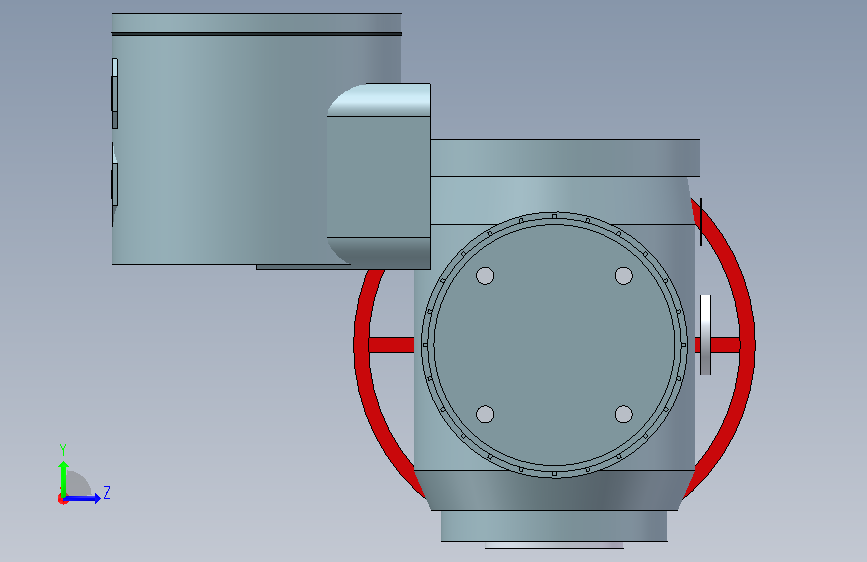This screenshot has width=867, height=562.
Task: Select the top cap of the gearbox housing
Action: (565, 158)
